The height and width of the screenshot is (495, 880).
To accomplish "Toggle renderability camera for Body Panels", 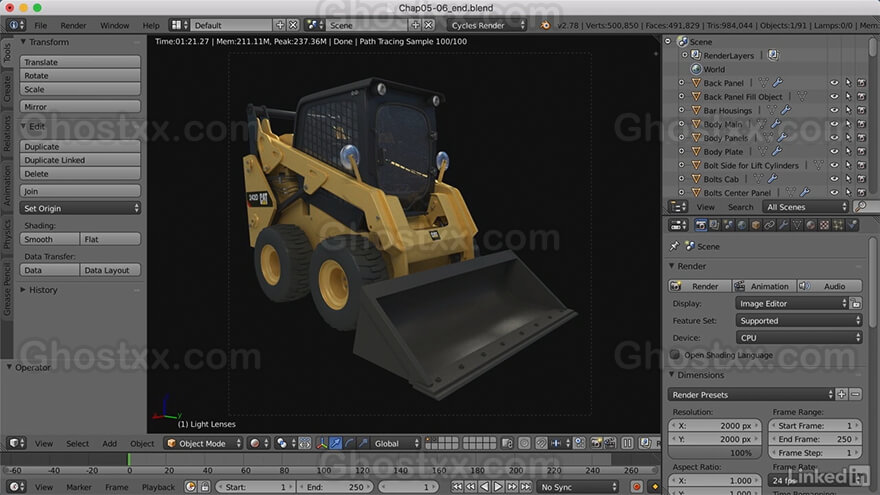I will (861, 138).
